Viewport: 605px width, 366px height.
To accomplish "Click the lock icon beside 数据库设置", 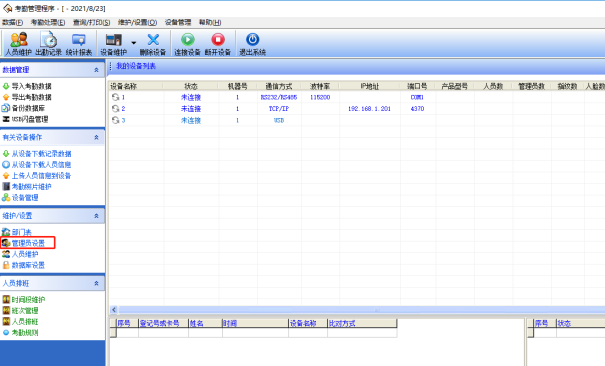I will coord(6,265).
